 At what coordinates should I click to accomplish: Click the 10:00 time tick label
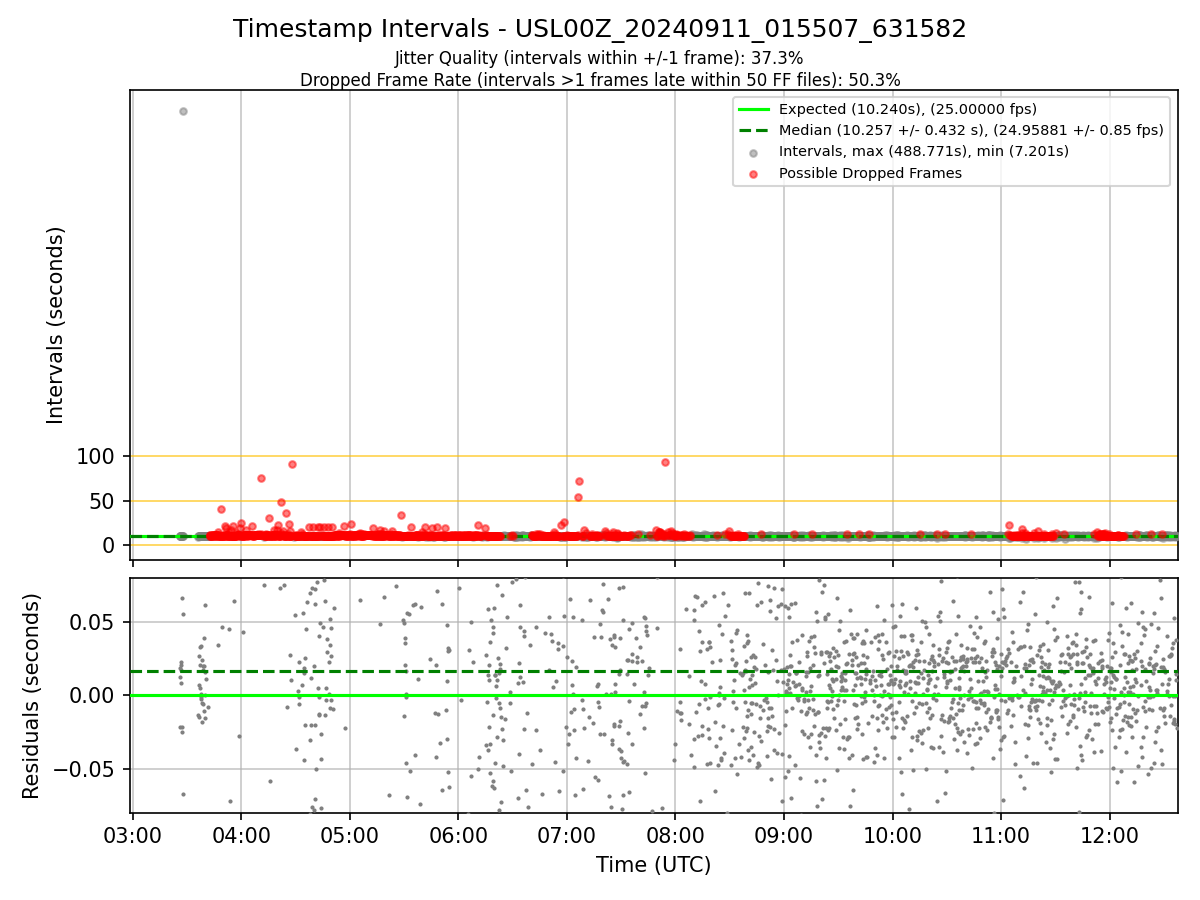point(893,835)
